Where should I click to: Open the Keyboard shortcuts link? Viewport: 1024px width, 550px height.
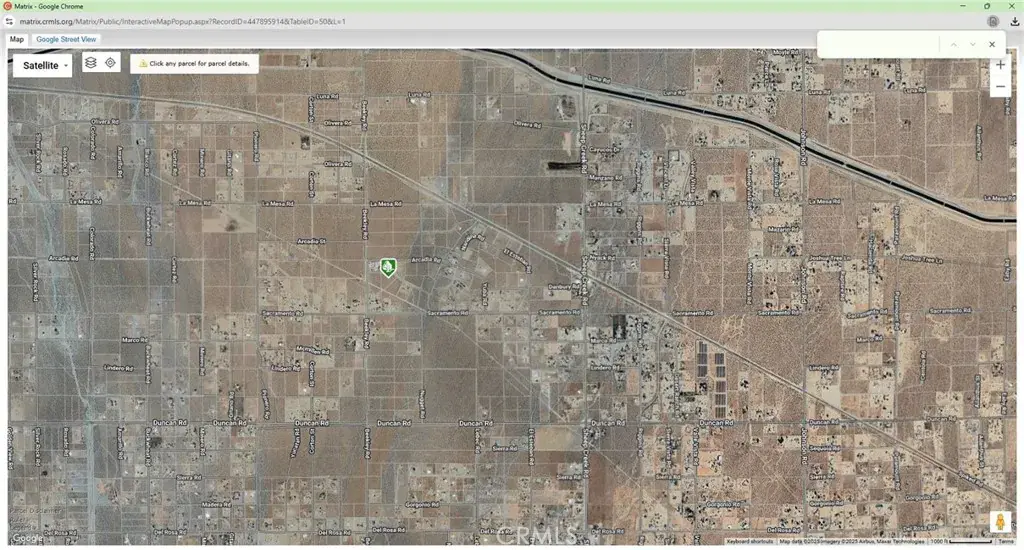[750, 542]
